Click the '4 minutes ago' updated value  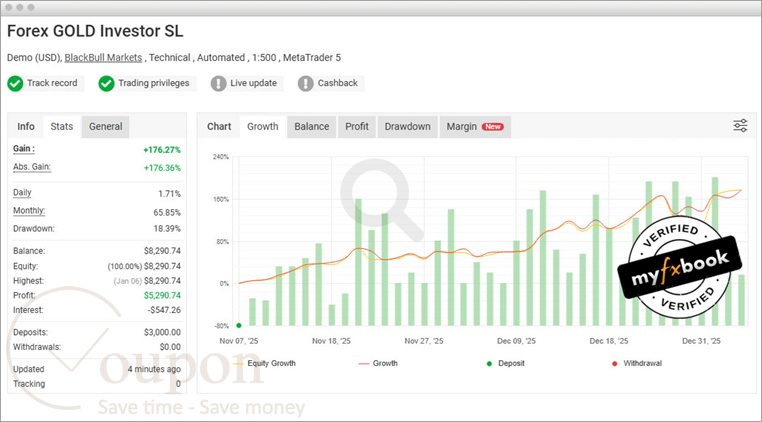[x=154, y=369]
